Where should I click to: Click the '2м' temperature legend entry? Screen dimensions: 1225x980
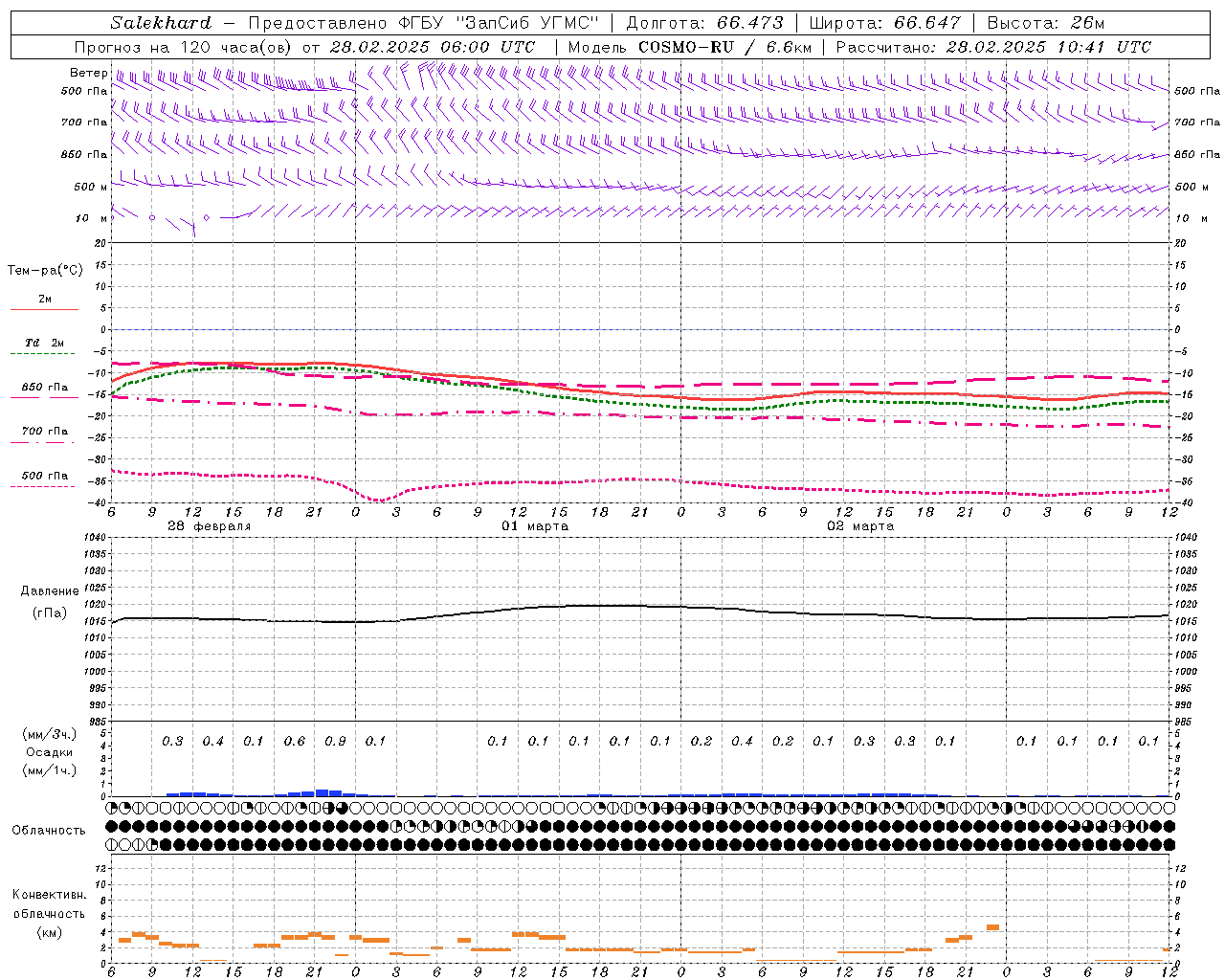44,300
